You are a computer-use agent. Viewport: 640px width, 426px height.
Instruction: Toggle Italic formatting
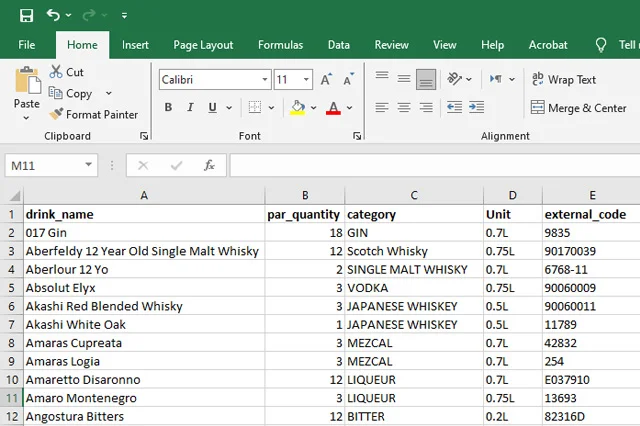pyautogui.click(x=190, y=107)
